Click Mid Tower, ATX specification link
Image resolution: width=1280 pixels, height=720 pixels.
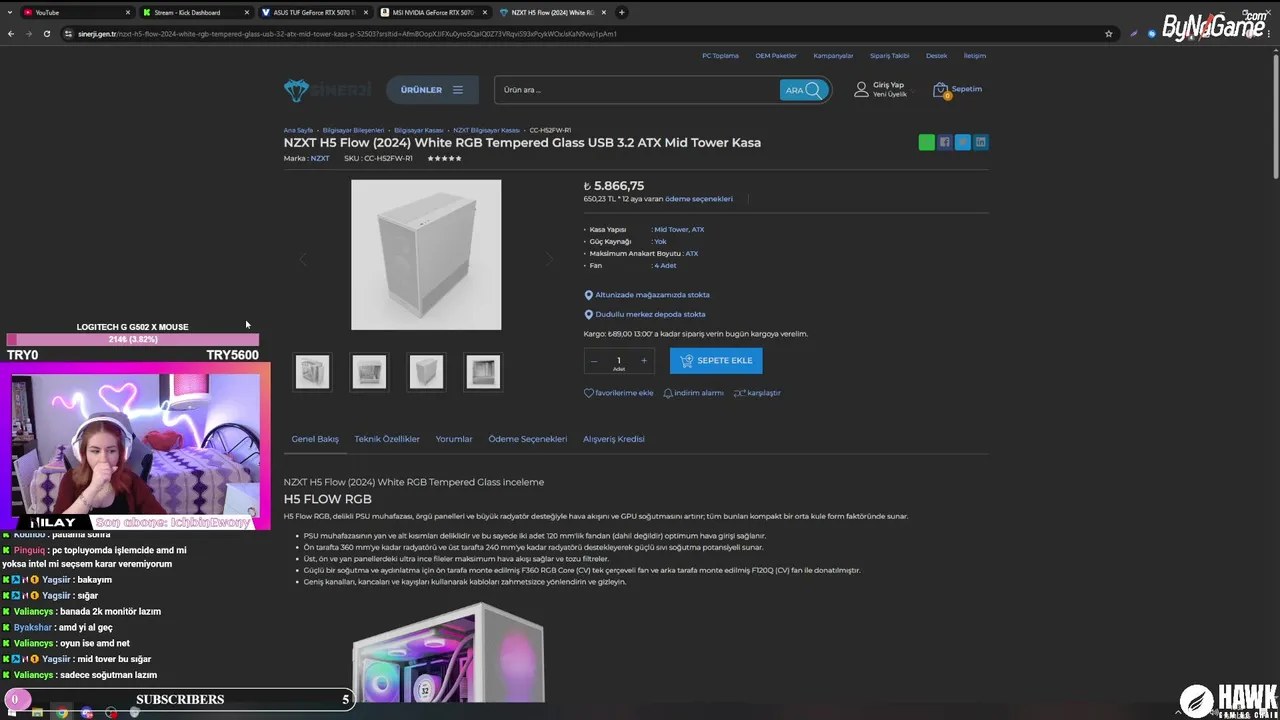click(679, 230)
